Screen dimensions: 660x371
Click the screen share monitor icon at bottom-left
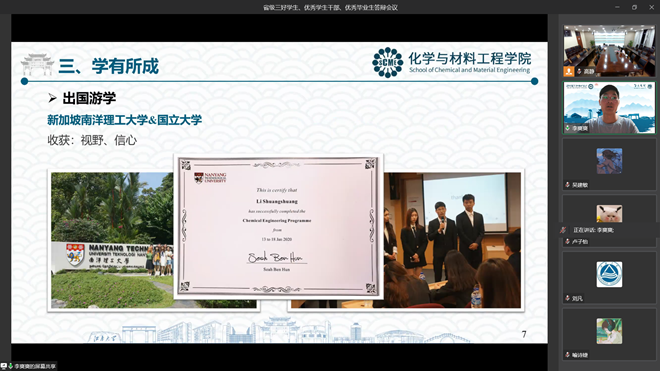pos(4,366)
